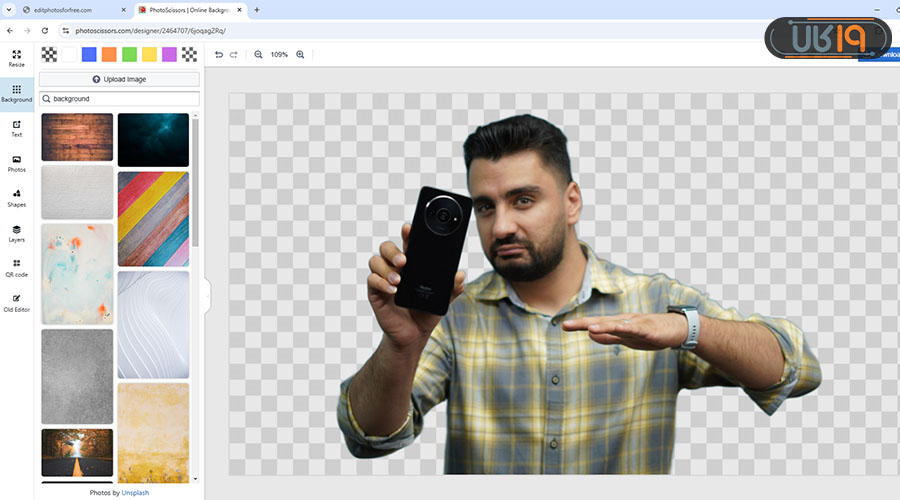
Task: Open the Layers panel
Action: (x=16, y=233)
